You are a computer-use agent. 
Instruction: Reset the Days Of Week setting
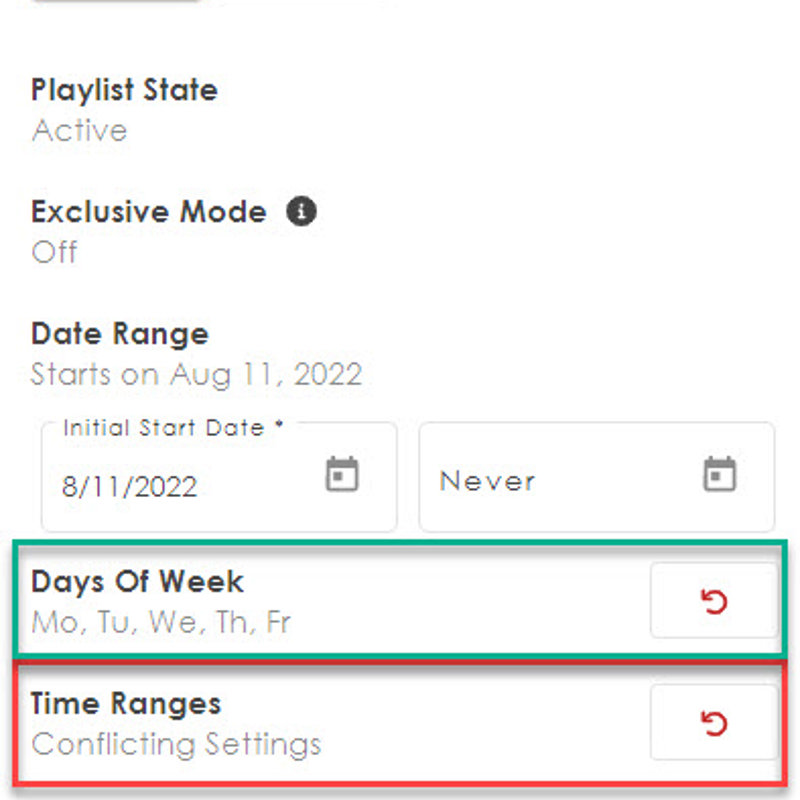point(714,601)
